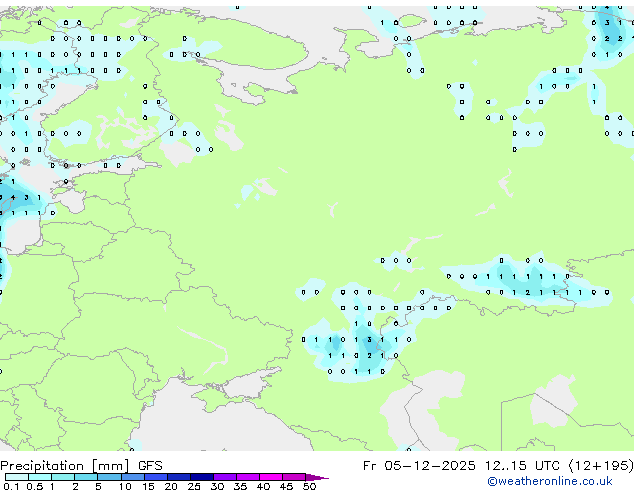Click the '50' legend scale label
Viewport: 634px width, 490px height.
[x=309, y=486]
